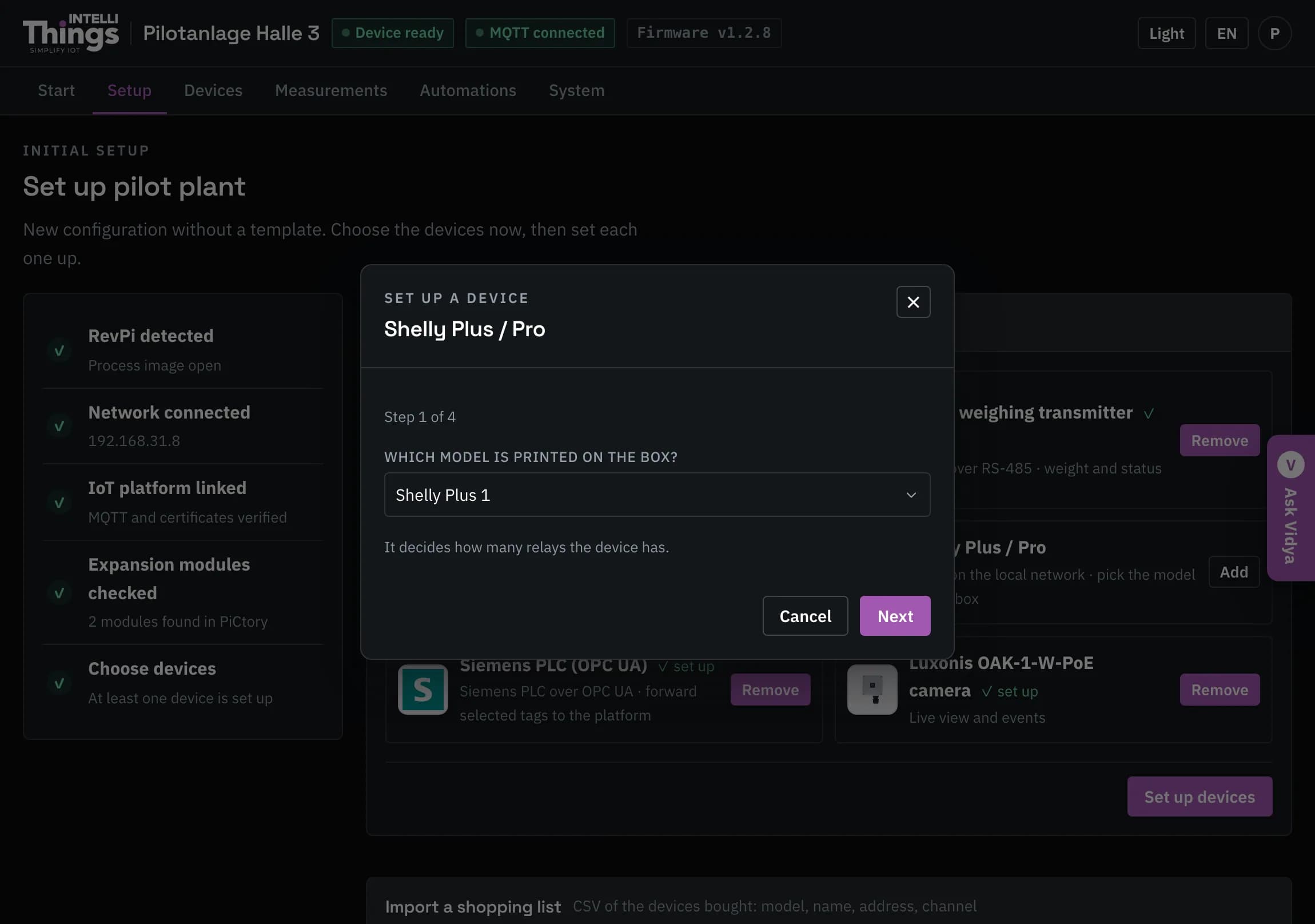This screenshot has width=1315, height=924.
Task: Go to the System tab
Action: (x=576, y=90)
